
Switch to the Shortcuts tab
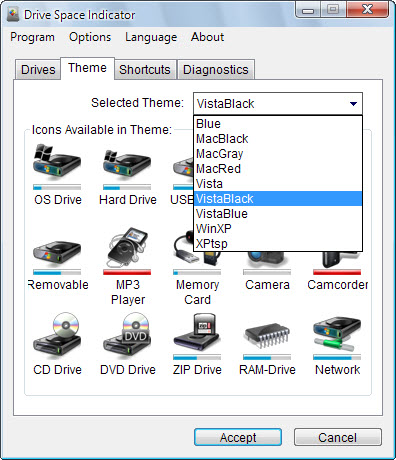pos(145,70)
